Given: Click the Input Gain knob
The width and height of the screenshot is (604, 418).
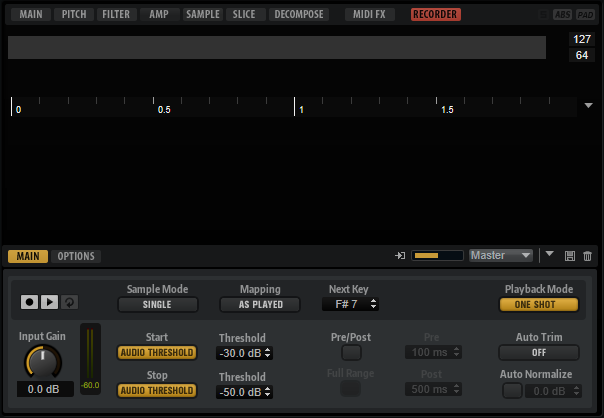Looking at the screenshot, I should pyautogui.click(x=43, y=361).
